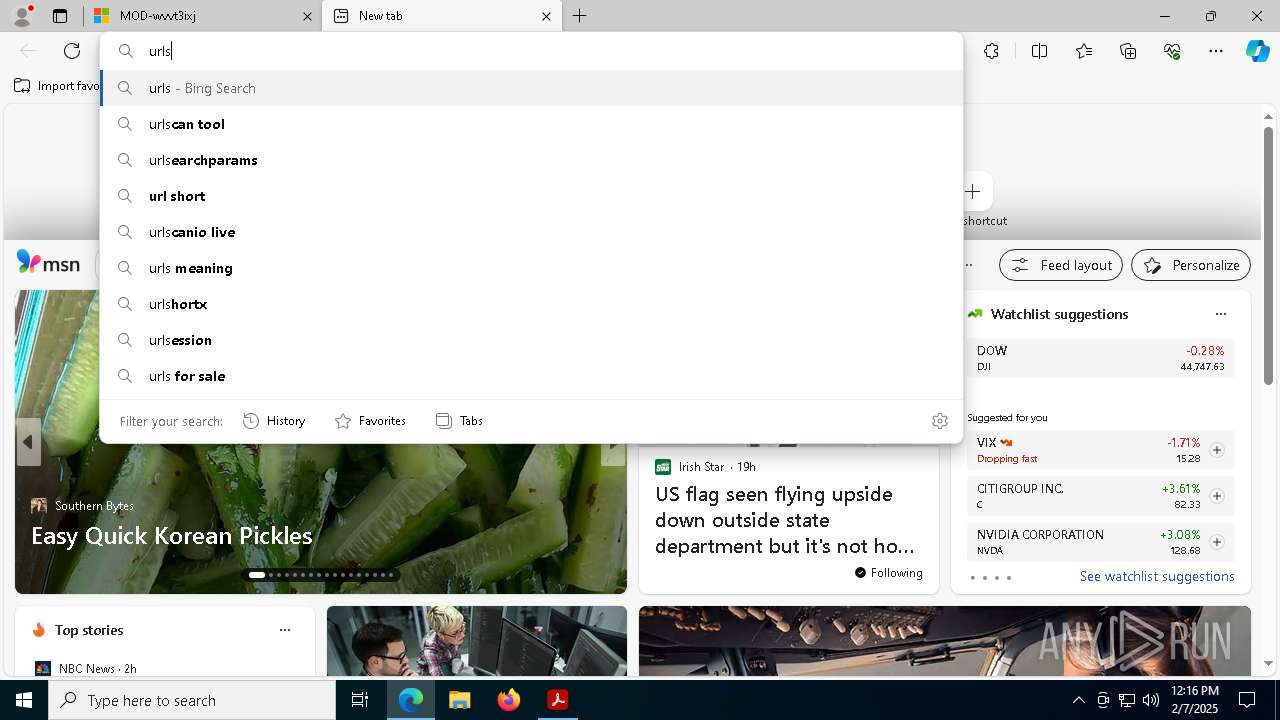Select 'urls - Bing Search' suggestion

[x=531, y=88]
